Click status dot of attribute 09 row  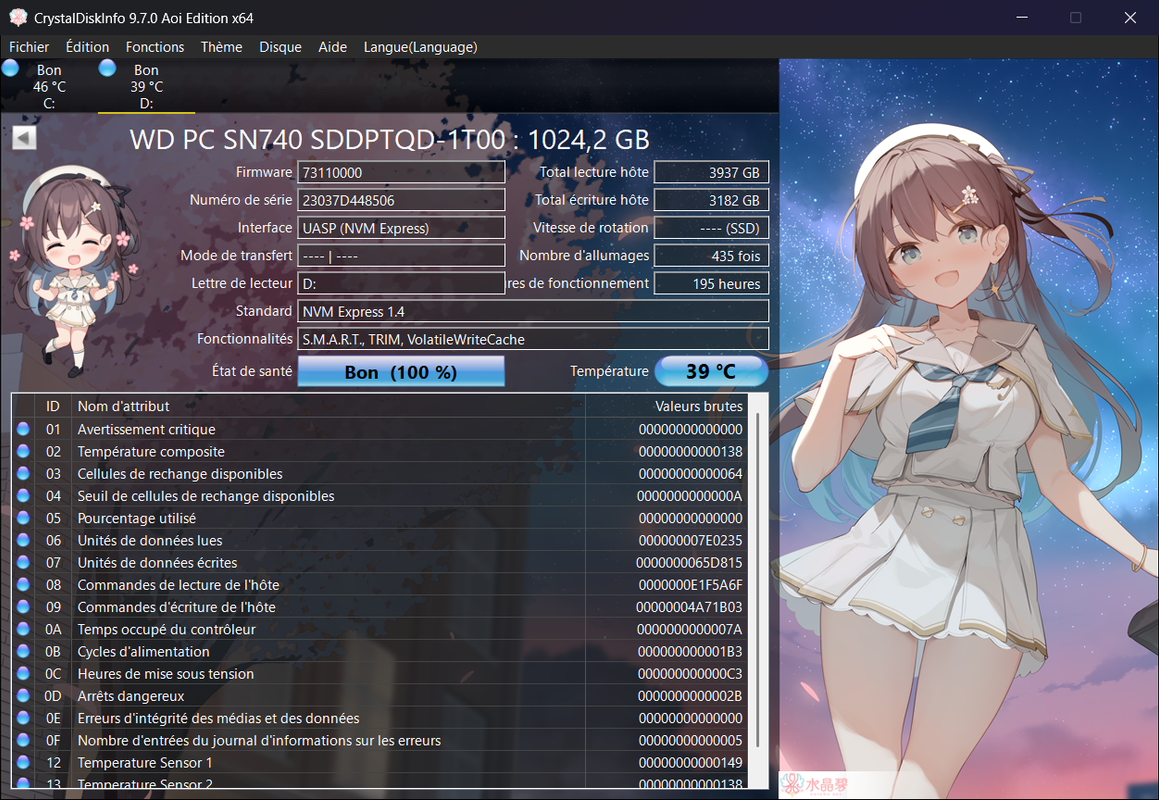coord(23,606)
